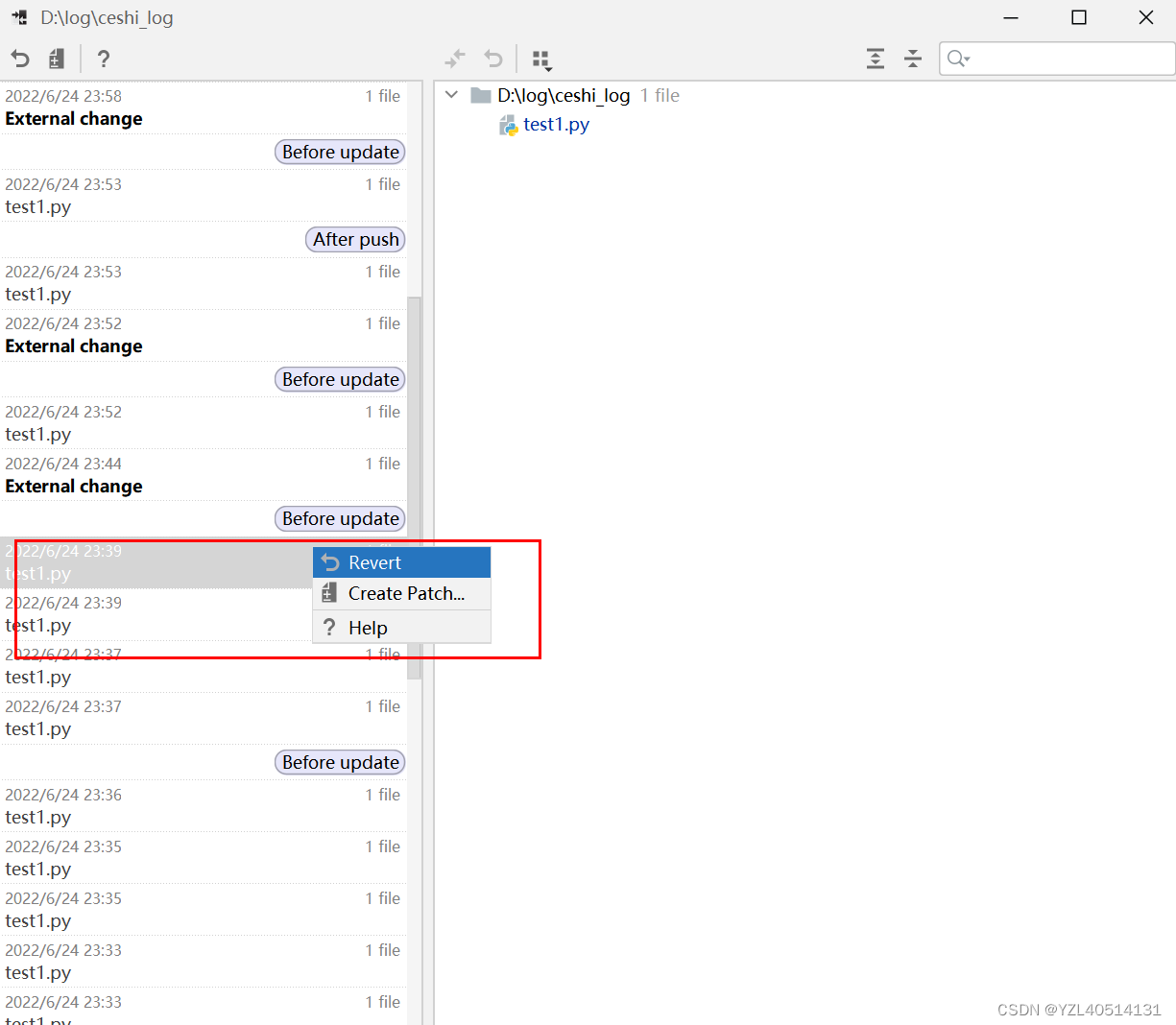1176x1025 pixels.
Task: Focus the search input field
Action: 1057,60
